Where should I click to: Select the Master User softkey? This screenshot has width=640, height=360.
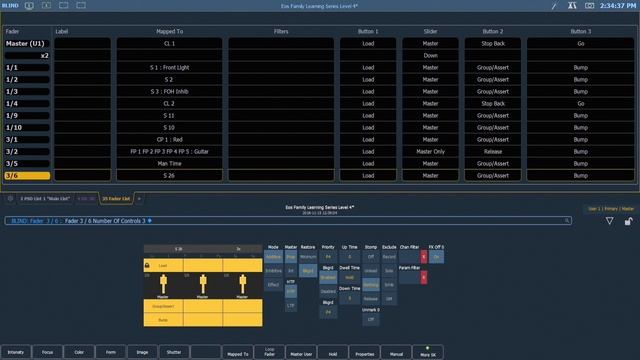coord(301,352)
